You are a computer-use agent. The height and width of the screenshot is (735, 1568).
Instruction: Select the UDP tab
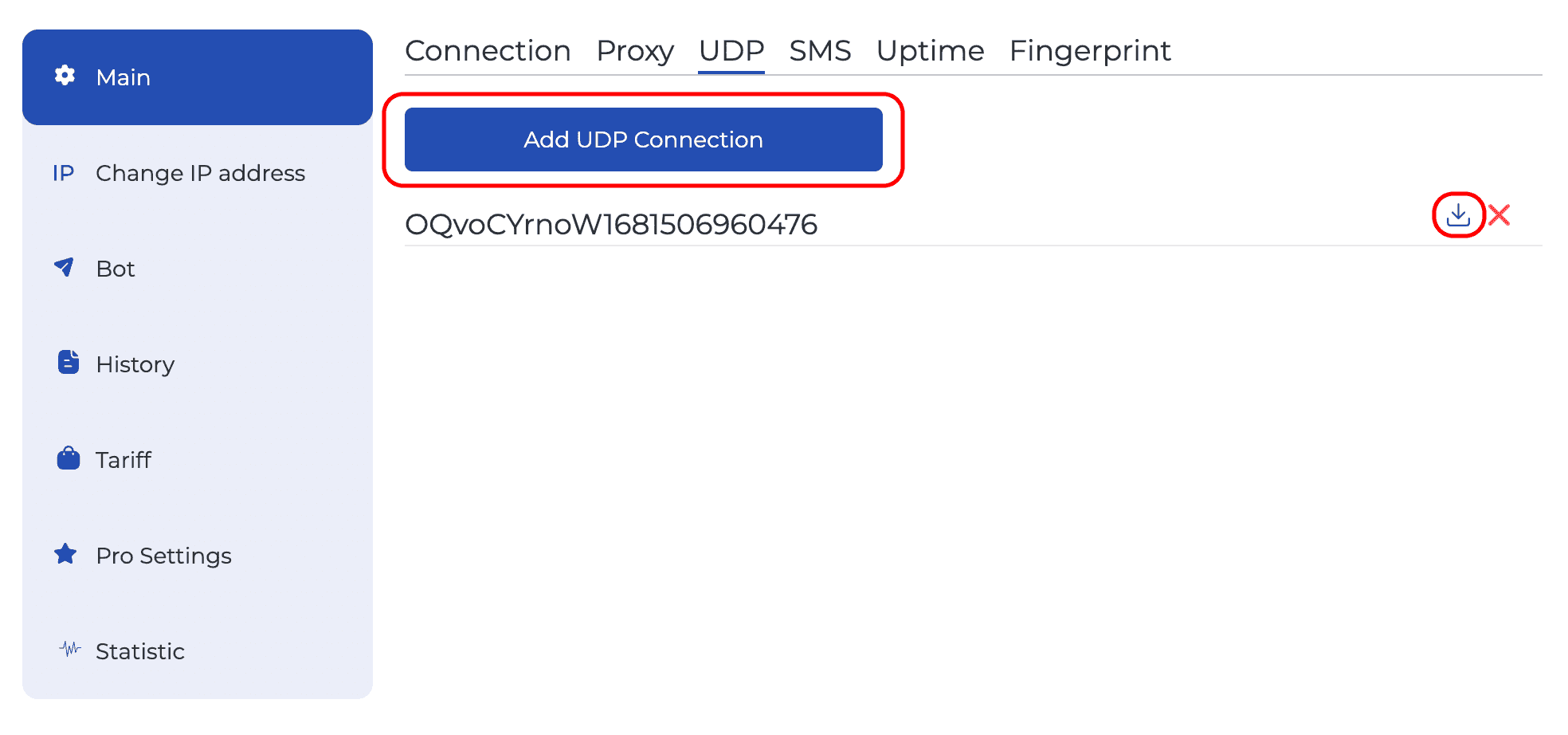pos(731,50)
